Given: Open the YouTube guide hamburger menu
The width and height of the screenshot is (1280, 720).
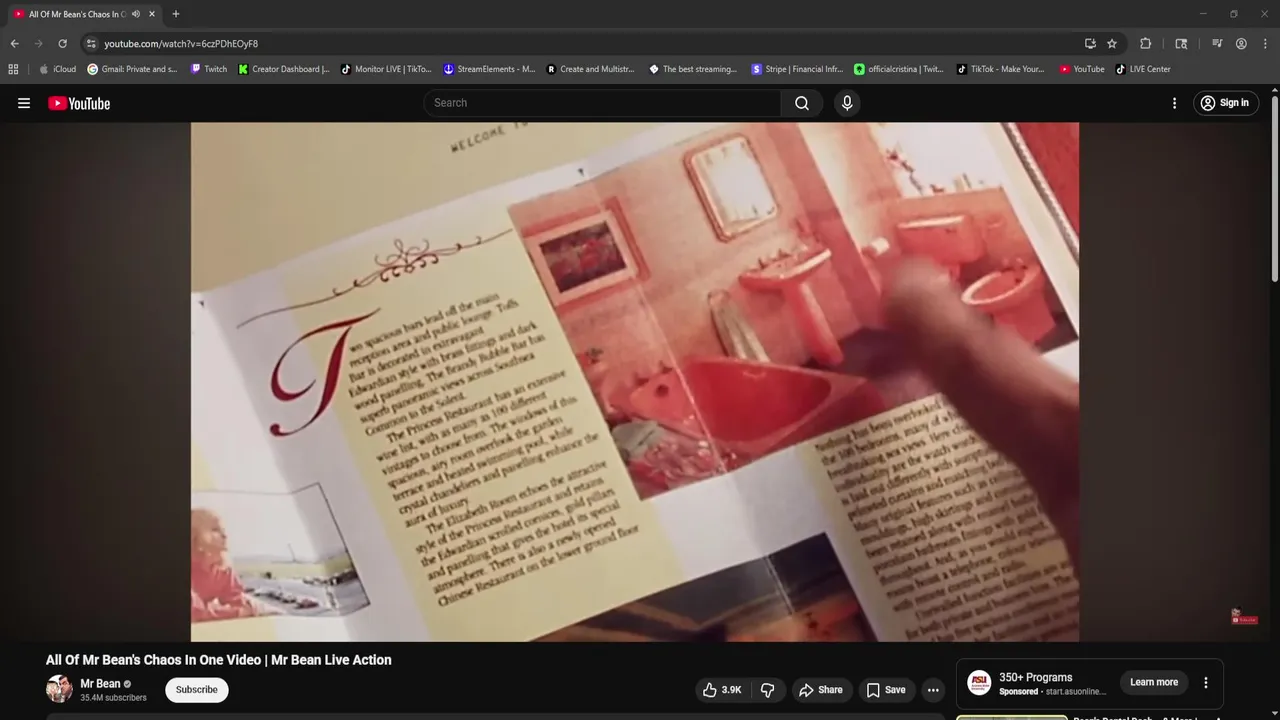Looking at the screenshot, I should (24, 103).
